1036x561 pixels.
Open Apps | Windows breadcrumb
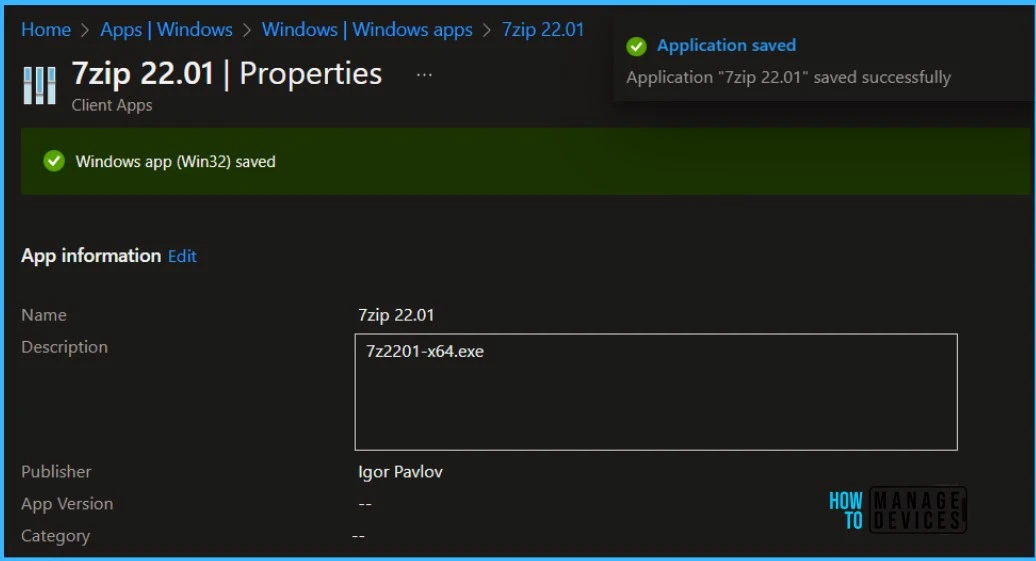[x=166, y=30]
